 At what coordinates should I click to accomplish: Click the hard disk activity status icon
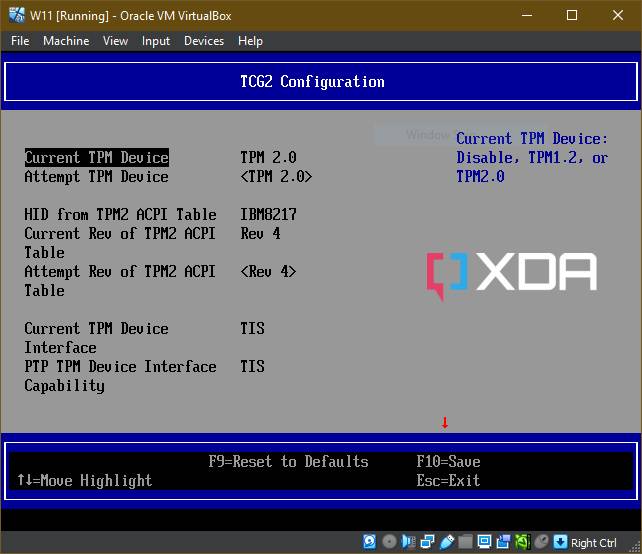tap(370, 542)
